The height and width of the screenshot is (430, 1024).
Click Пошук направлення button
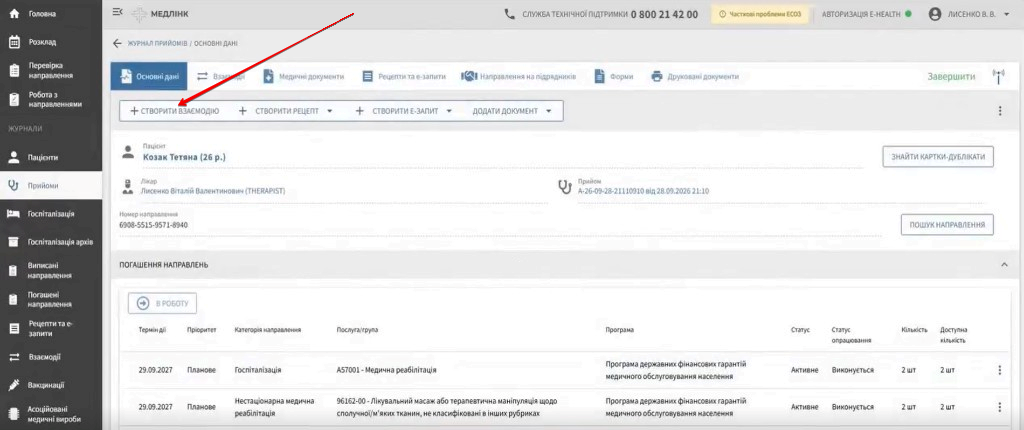coord(947,224)
